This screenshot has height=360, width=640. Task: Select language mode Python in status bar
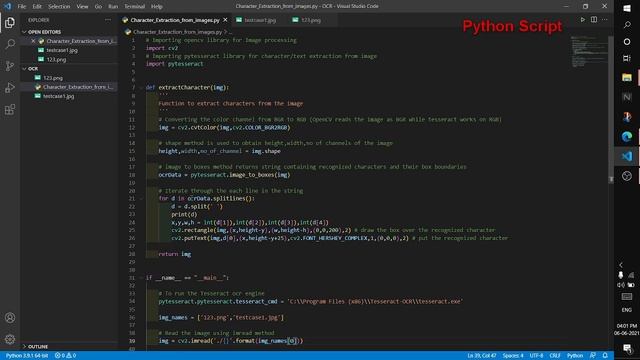coord(575,356)
